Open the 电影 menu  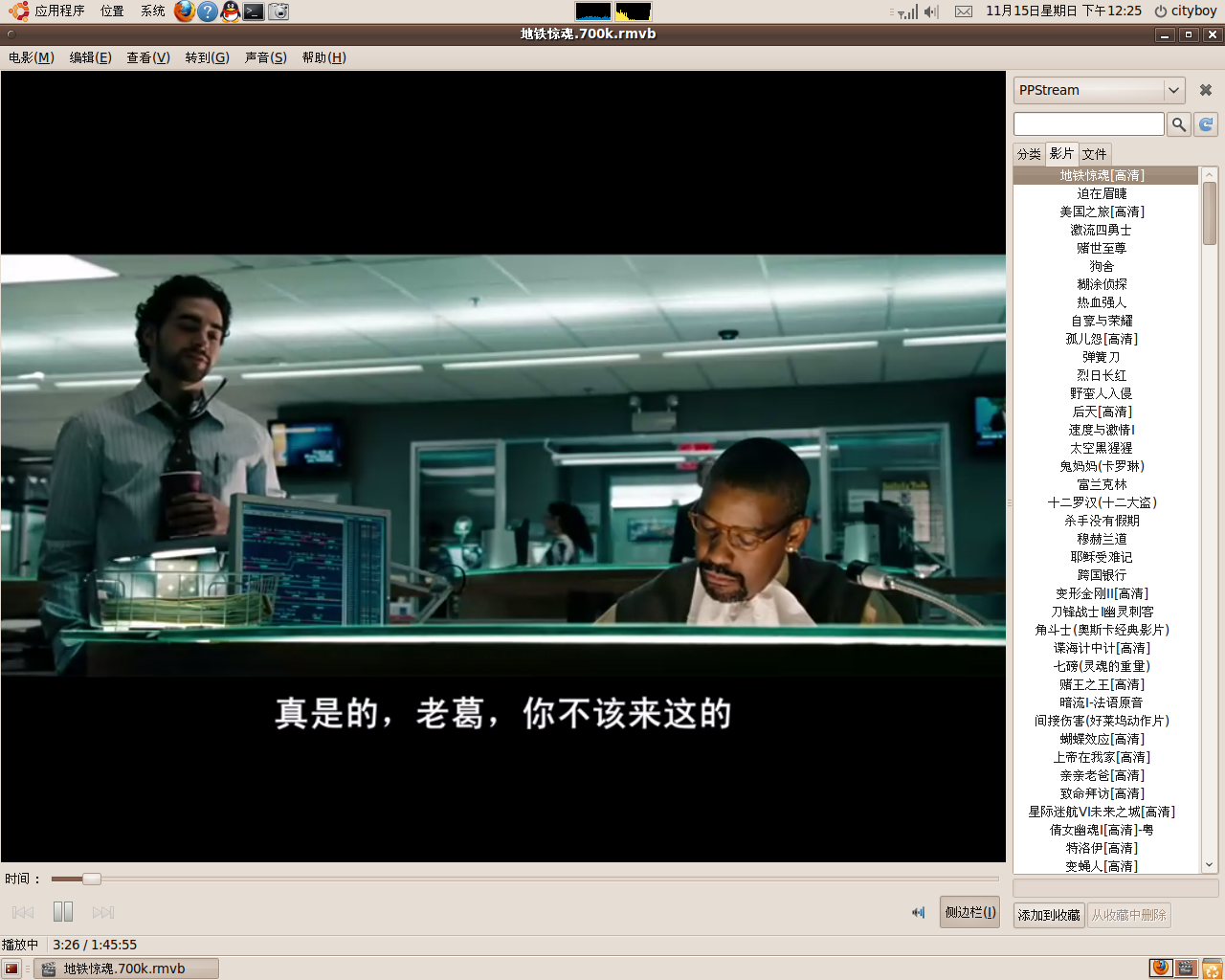32,57
